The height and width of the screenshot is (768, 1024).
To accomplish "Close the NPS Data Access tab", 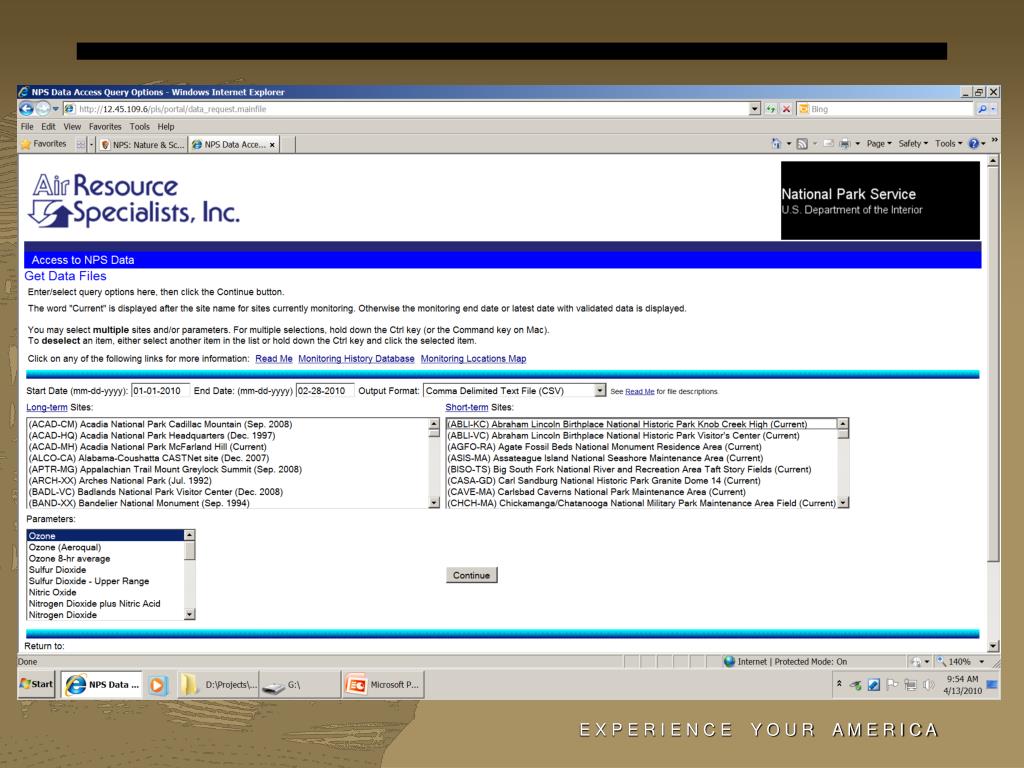I will click(272, 145).
